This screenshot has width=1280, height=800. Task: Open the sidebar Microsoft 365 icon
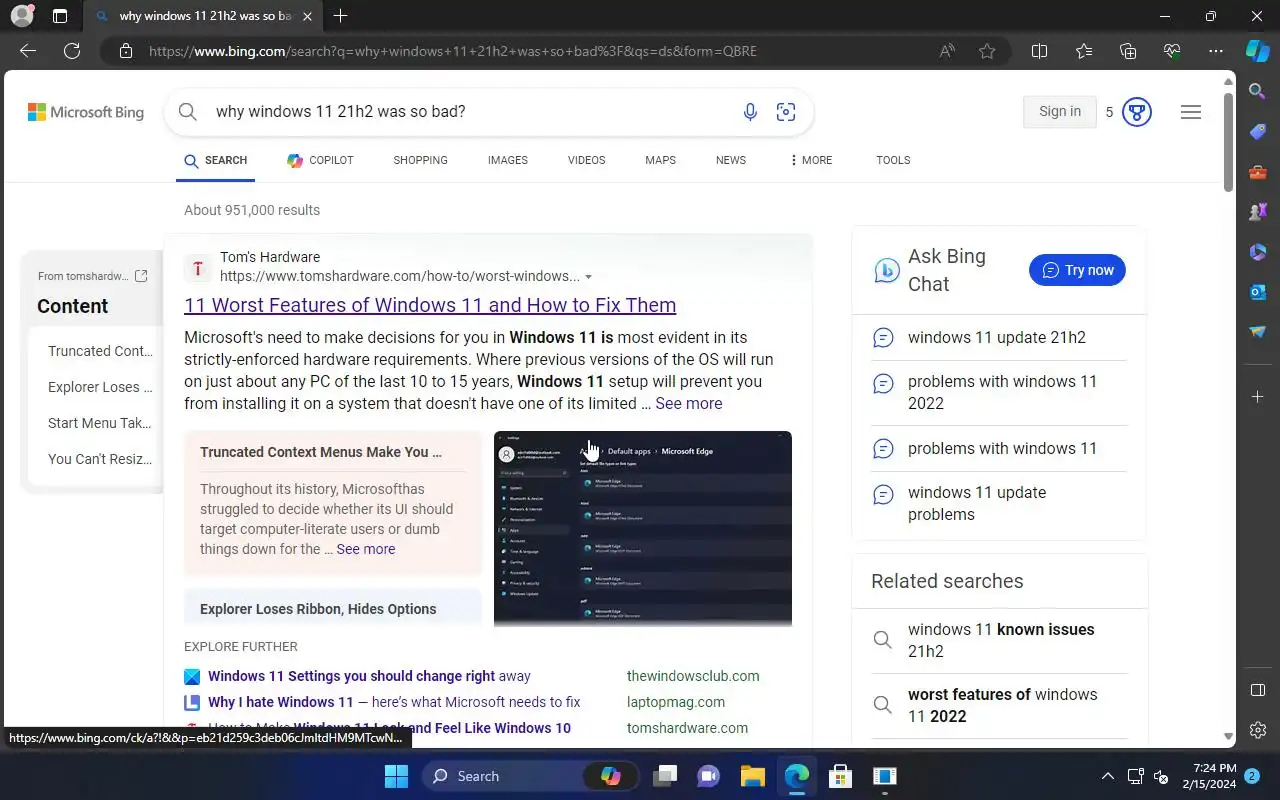tap(1258, 252)
